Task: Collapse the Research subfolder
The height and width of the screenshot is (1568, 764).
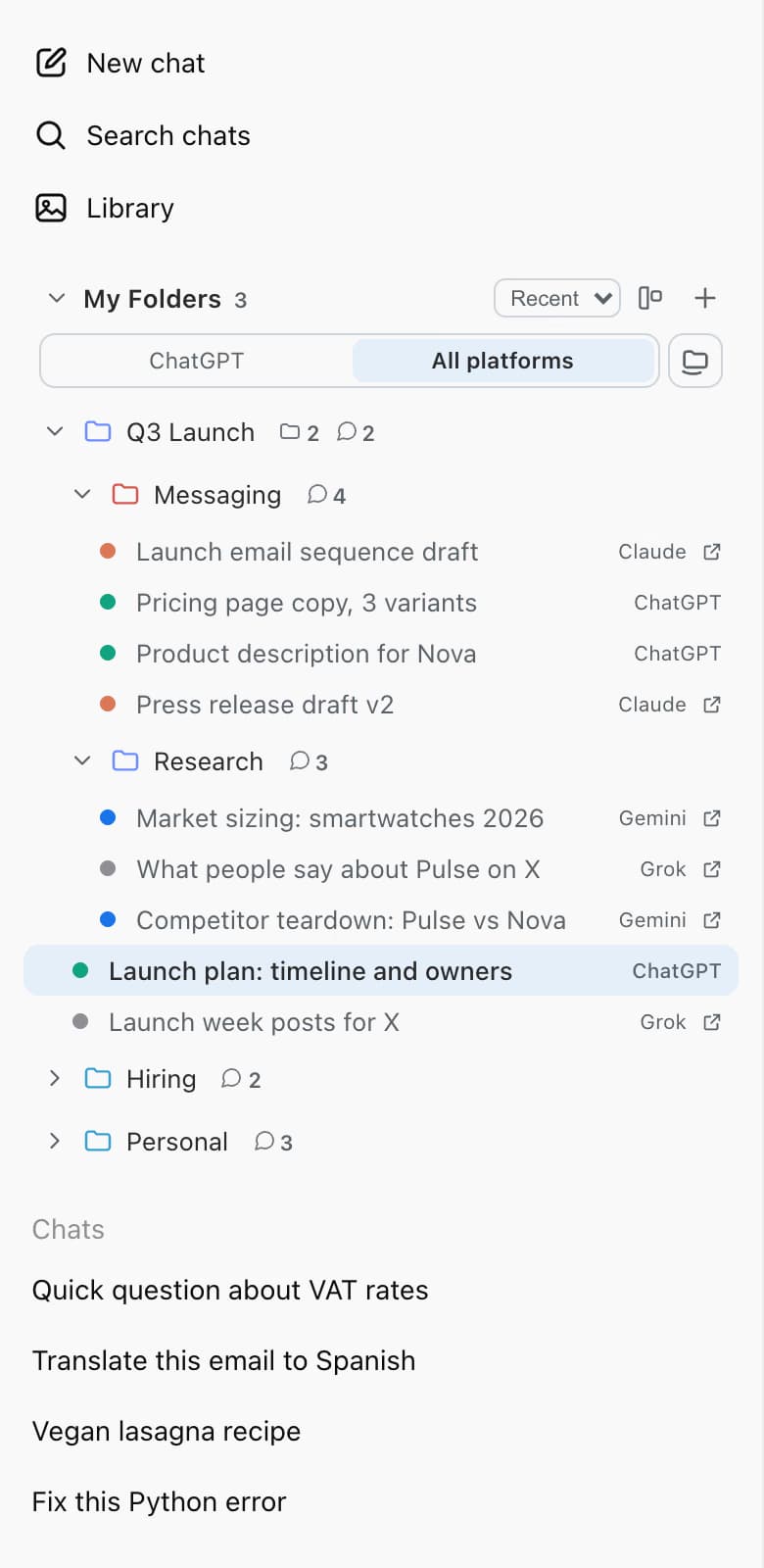Action: pos(82,760)
